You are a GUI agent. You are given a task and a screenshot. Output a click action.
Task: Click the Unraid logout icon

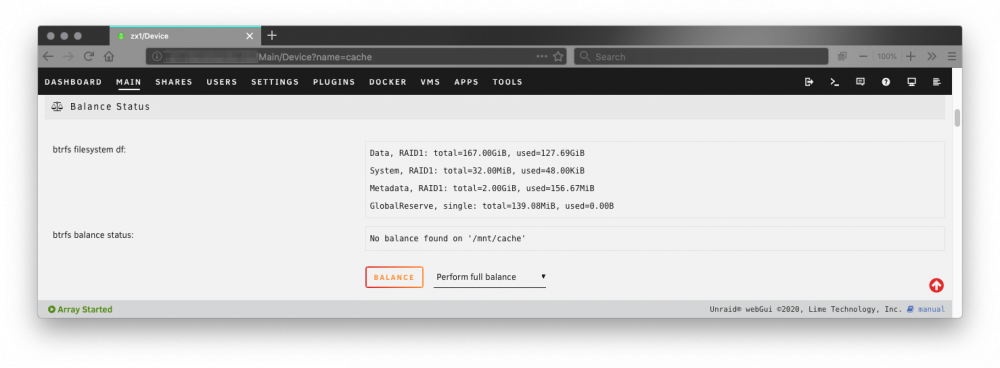click(809, 82)
